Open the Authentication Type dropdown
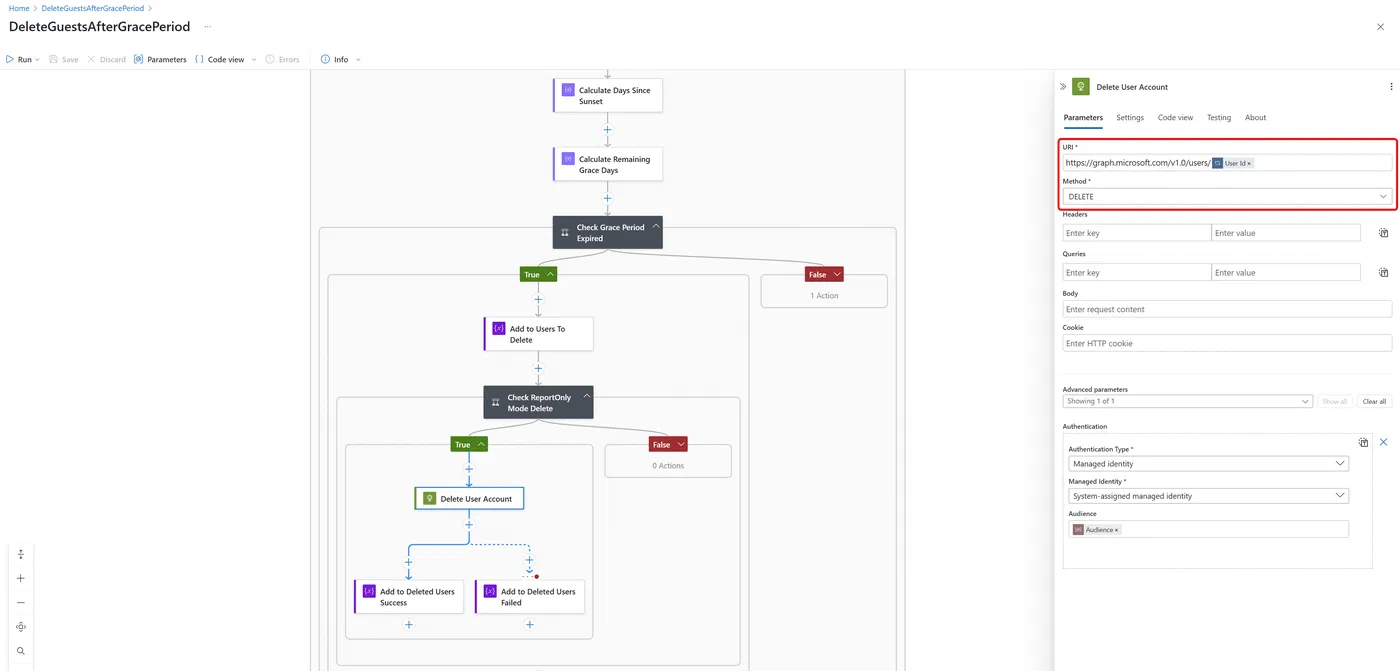The width and height of the screenshot is (1400, 671). pyautogui.click(x=1208, y=464)
